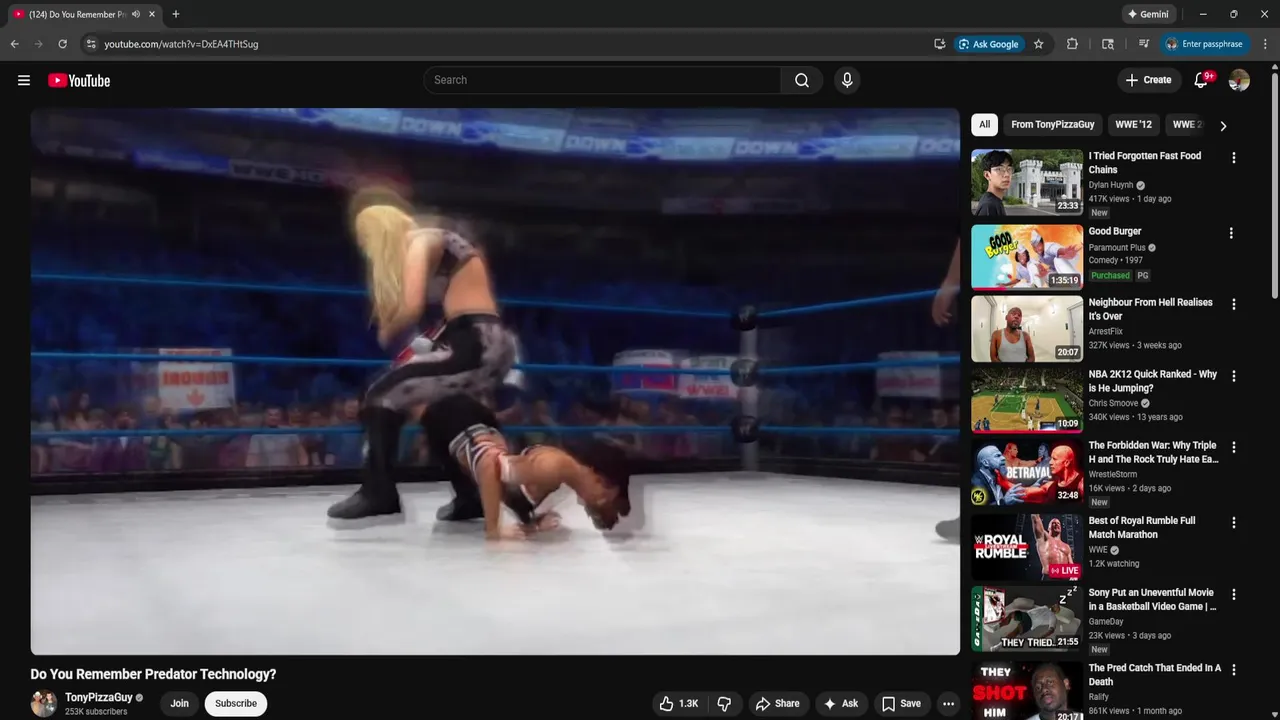Open the notifications bell

tap(1201, 80)
